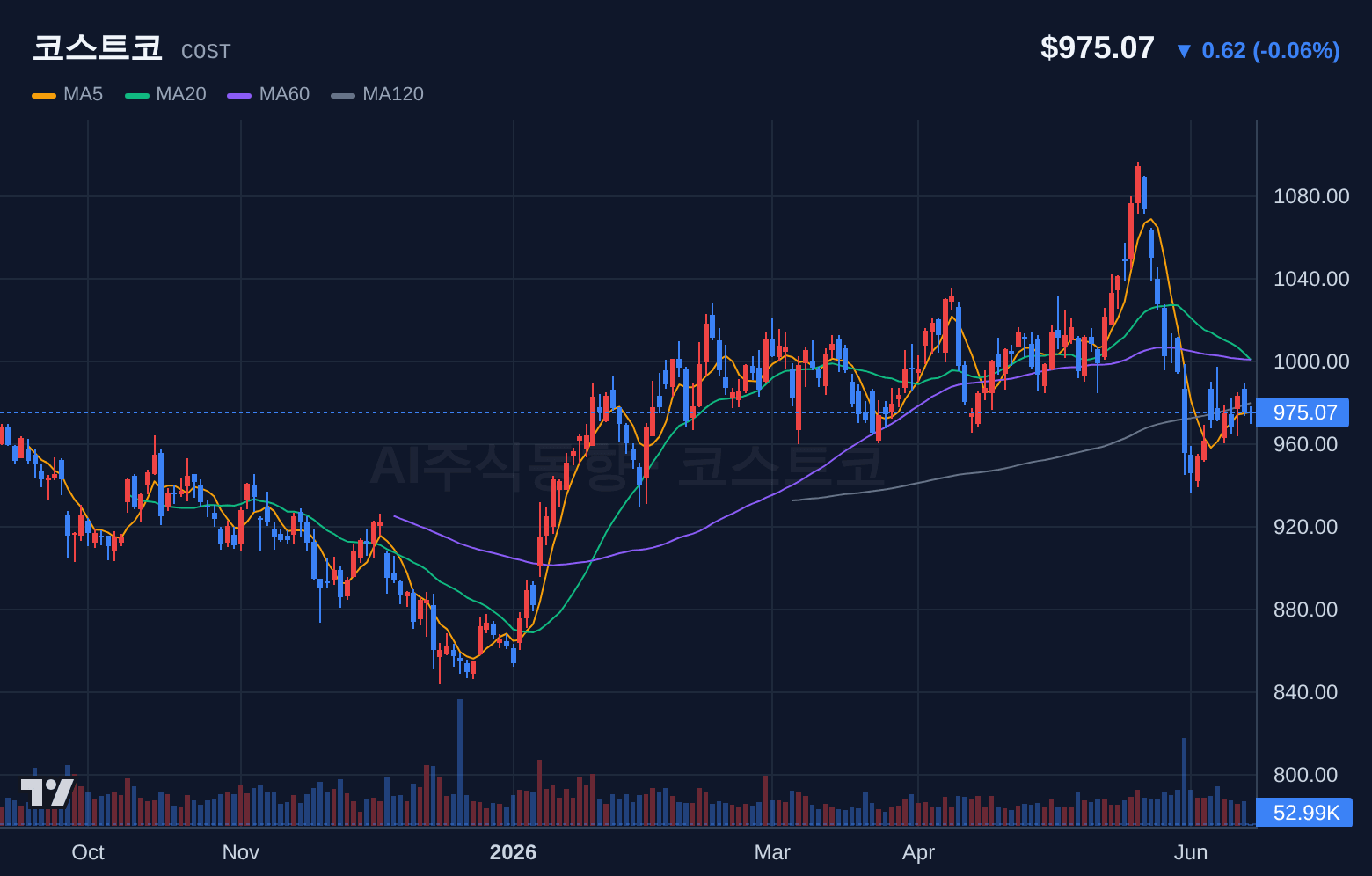Click the Mar time axis label
This screenshot has width=1372, height=876.
pos(772,852)
